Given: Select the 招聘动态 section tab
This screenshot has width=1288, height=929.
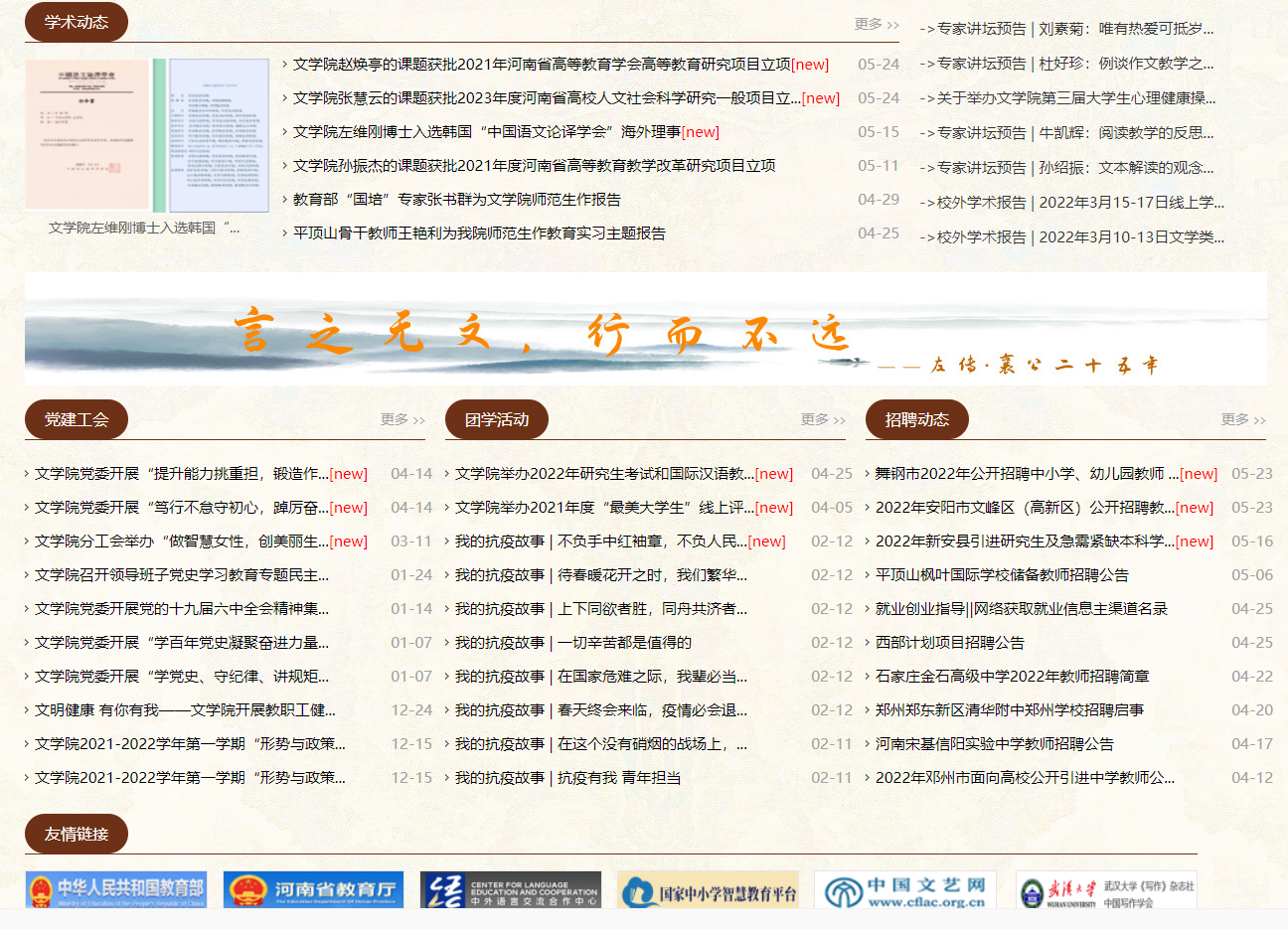Looking at the screenshot, I should [x=916, y=419].
